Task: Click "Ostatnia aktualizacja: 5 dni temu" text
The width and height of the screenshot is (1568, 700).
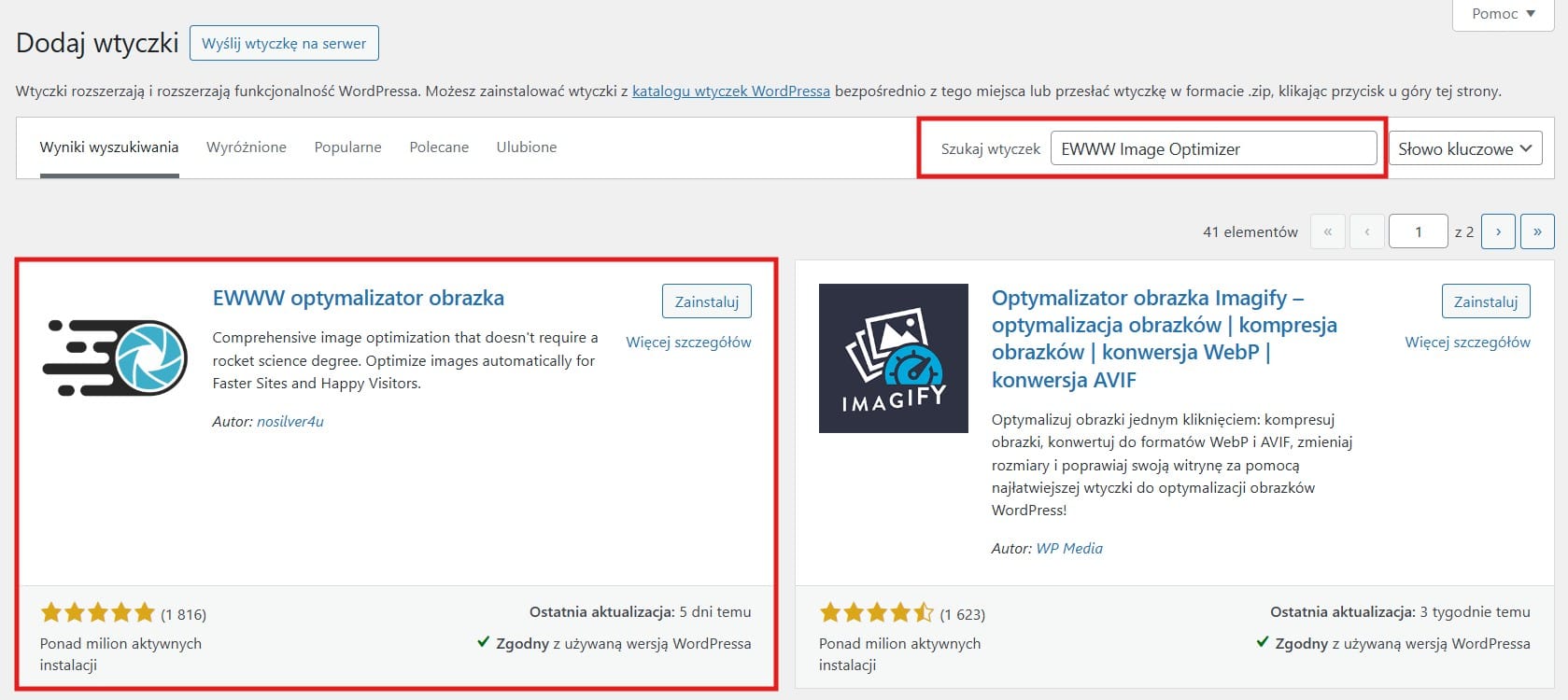Action: 640,612
